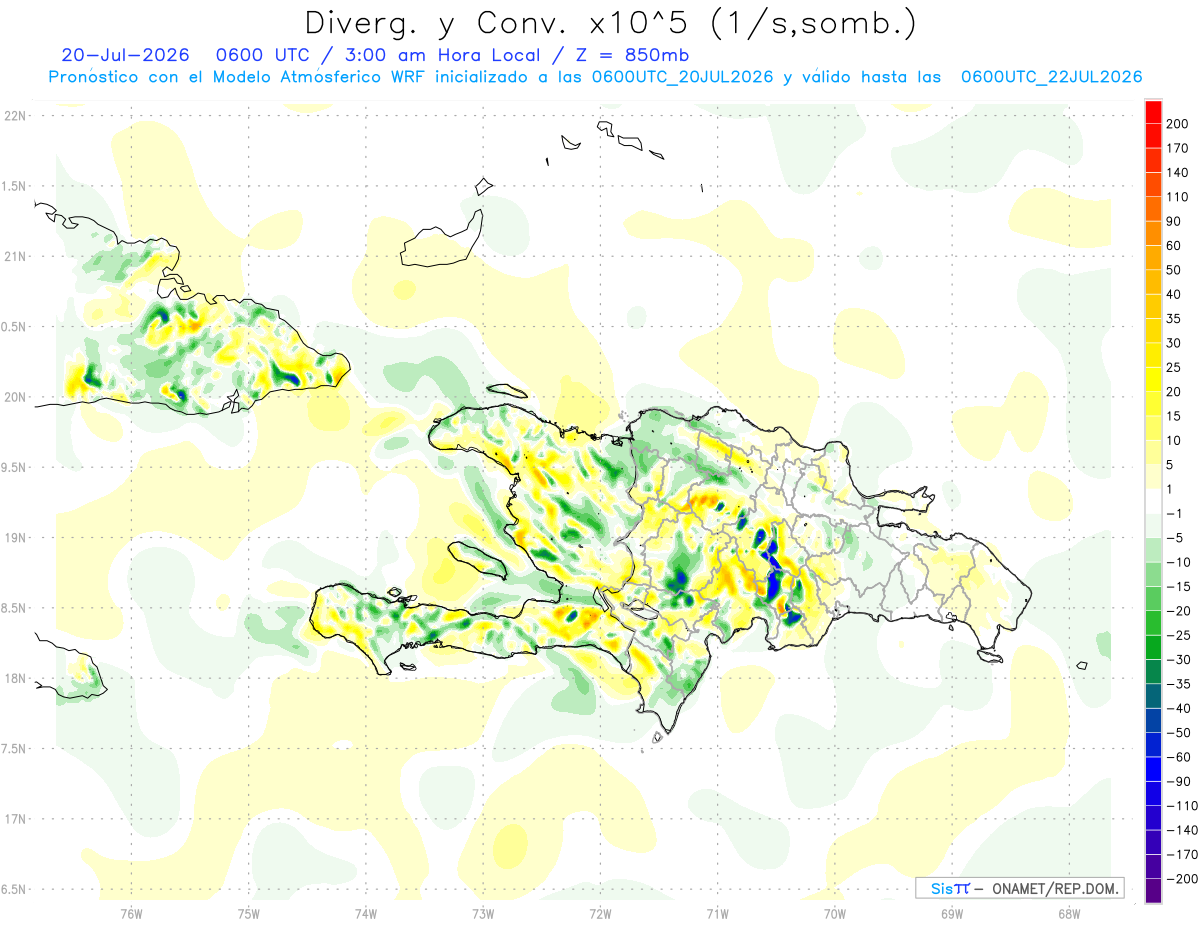1200x927 pixels.
Task: Click the '74W' longitude label
Action: point(365,912)
